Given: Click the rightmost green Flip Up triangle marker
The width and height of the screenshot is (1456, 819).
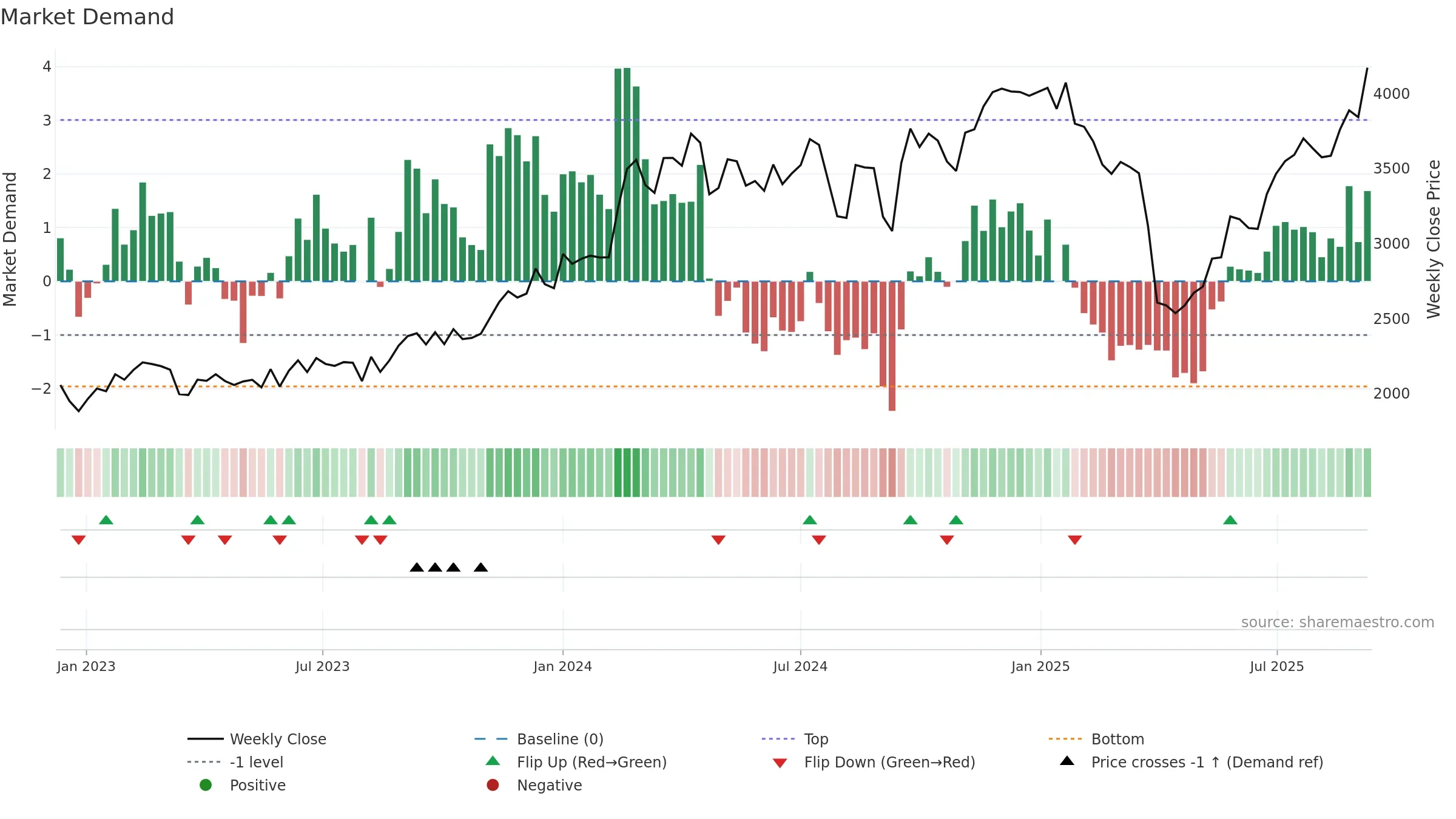Looking at the screenshot, I should pos(1230,520).
